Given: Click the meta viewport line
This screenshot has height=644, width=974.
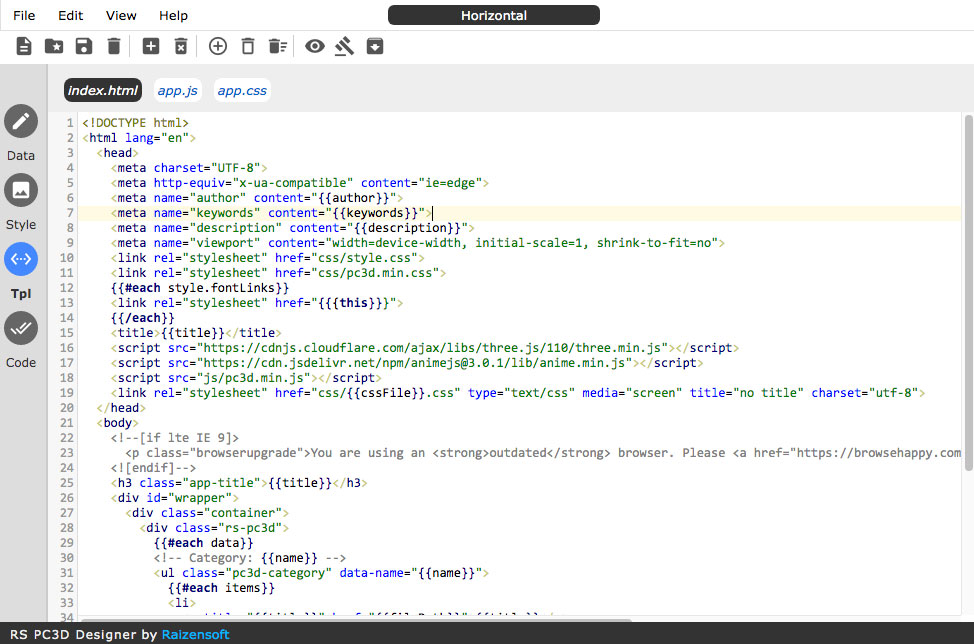Looking at the screenshot, I should [x=418, y=243].
